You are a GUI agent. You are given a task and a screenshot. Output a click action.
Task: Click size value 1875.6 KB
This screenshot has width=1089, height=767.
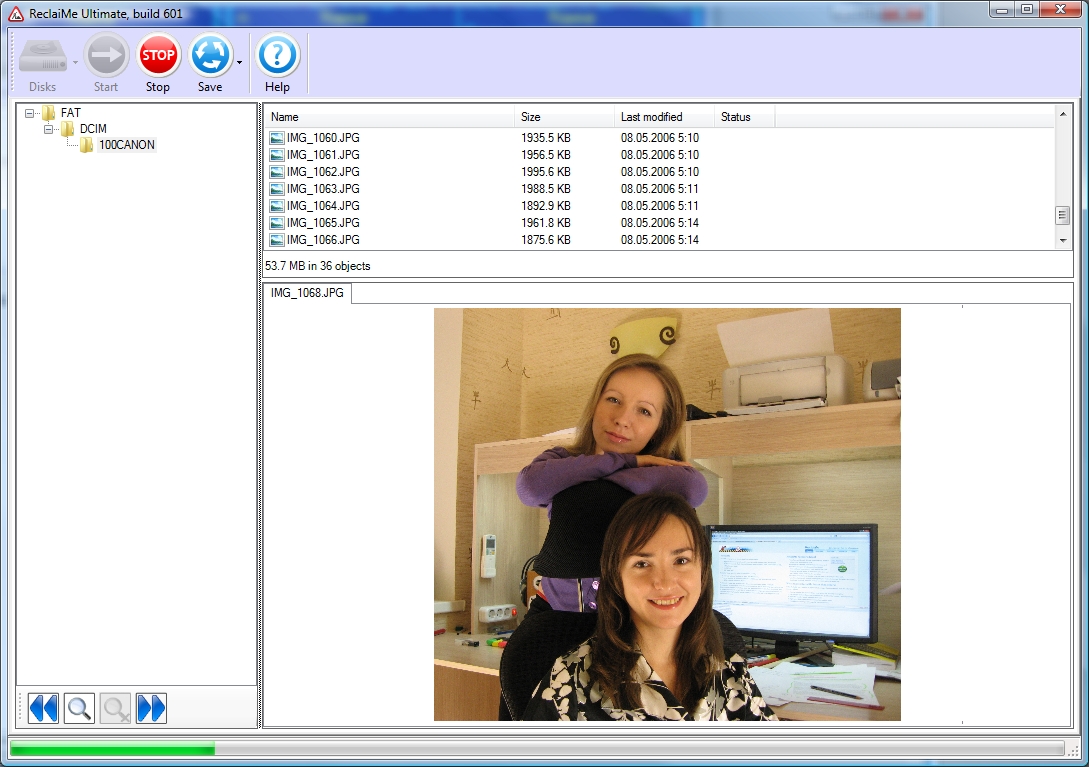pos(546,240)
